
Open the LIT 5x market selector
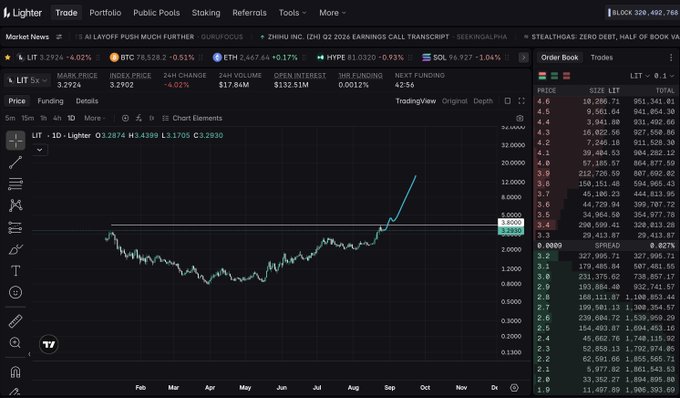click(27, 80)
